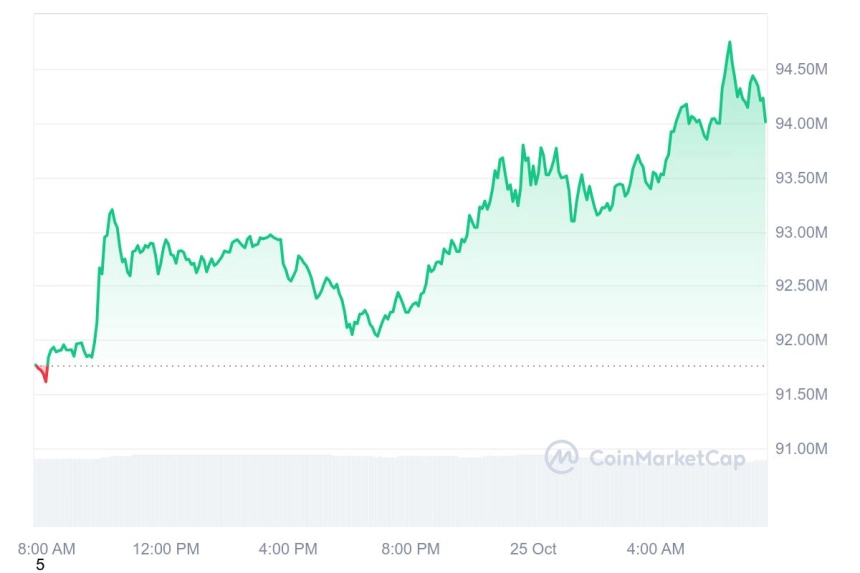Screen dimensions: 860x573
Task: Click the 8:00 AM time label
Action: (47, 549)
